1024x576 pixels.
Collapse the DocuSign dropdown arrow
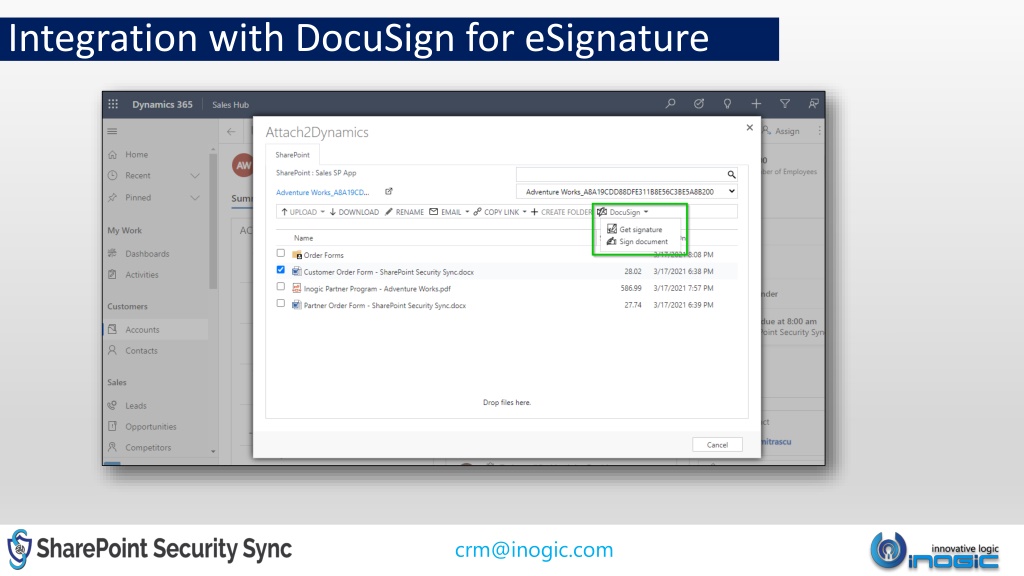pyautogui.click(x=646, y=212)
